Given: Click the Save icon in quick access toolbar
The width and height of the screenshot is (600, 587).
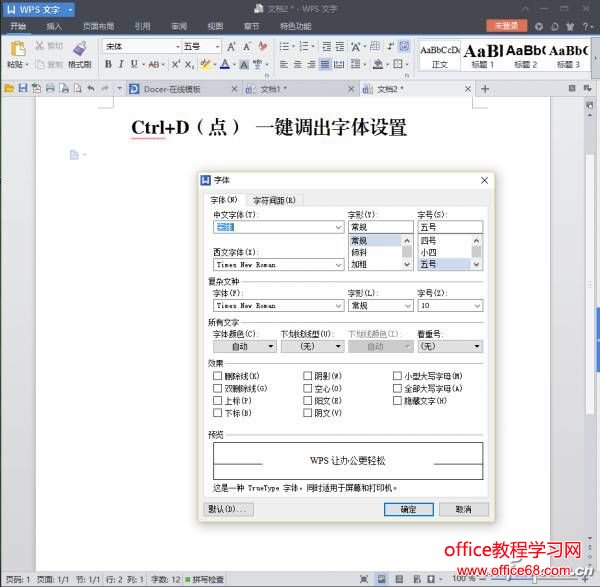Looking at the screenshot, I should [23, 89].
